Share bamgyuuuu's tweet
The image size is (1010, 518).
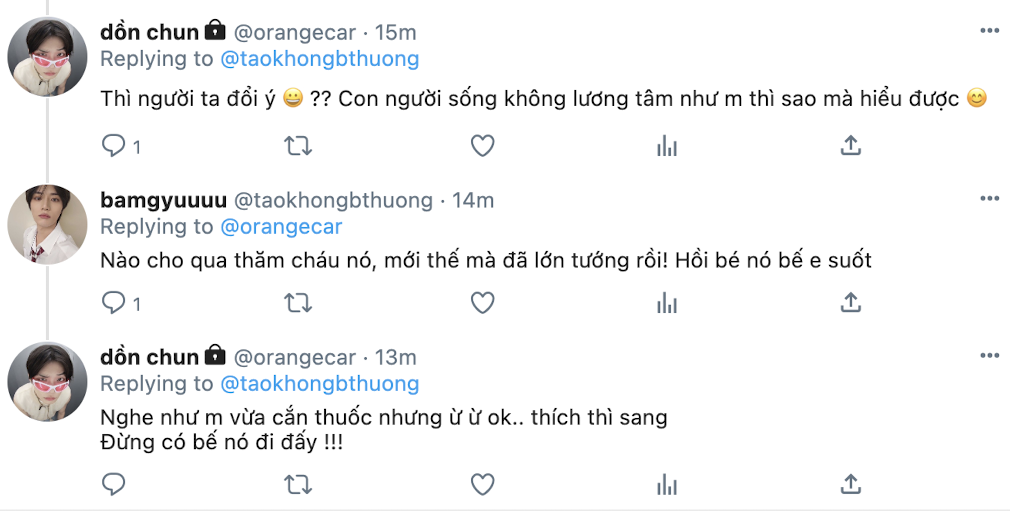(850, 301)
